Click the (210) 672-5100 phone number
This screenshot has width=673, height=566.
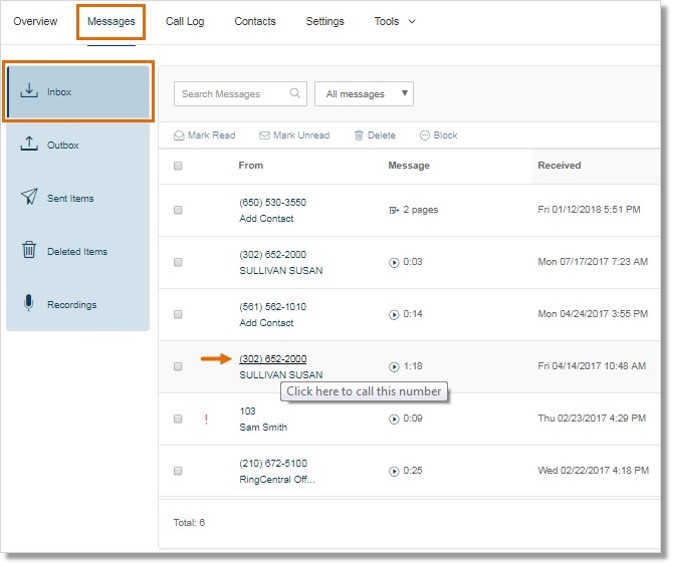pyautogui.click(x=273, y=463)
